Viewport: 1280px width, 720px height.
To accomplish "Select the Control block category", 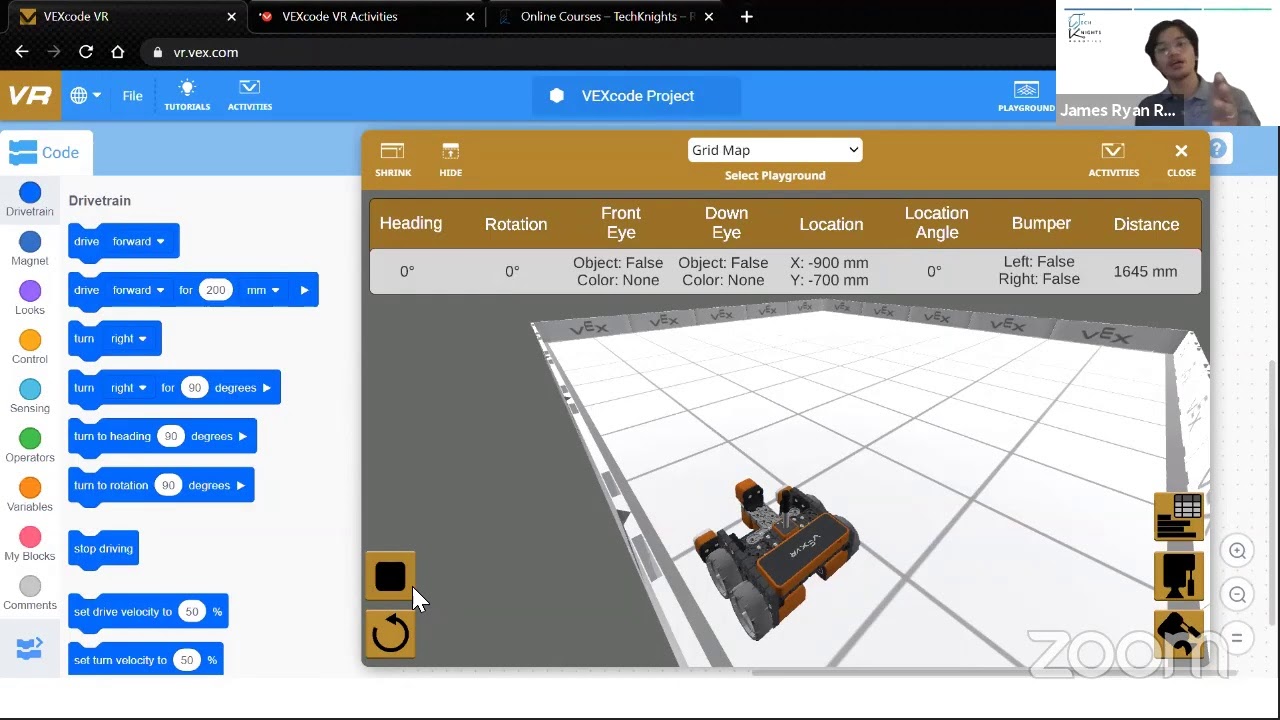I will point(30,347).
